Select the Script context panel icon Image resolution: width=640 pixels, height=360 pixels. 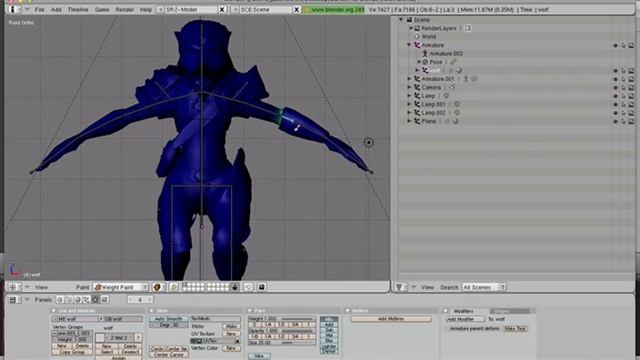click(69, 300)
